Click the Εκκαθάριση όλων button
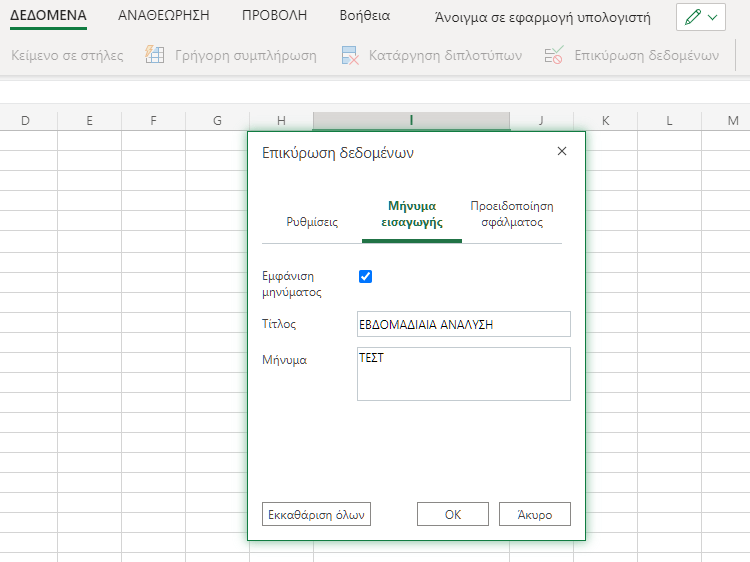The height and width of the screenshot is (562, 750). pyautogui.click(x=316, y=514)
